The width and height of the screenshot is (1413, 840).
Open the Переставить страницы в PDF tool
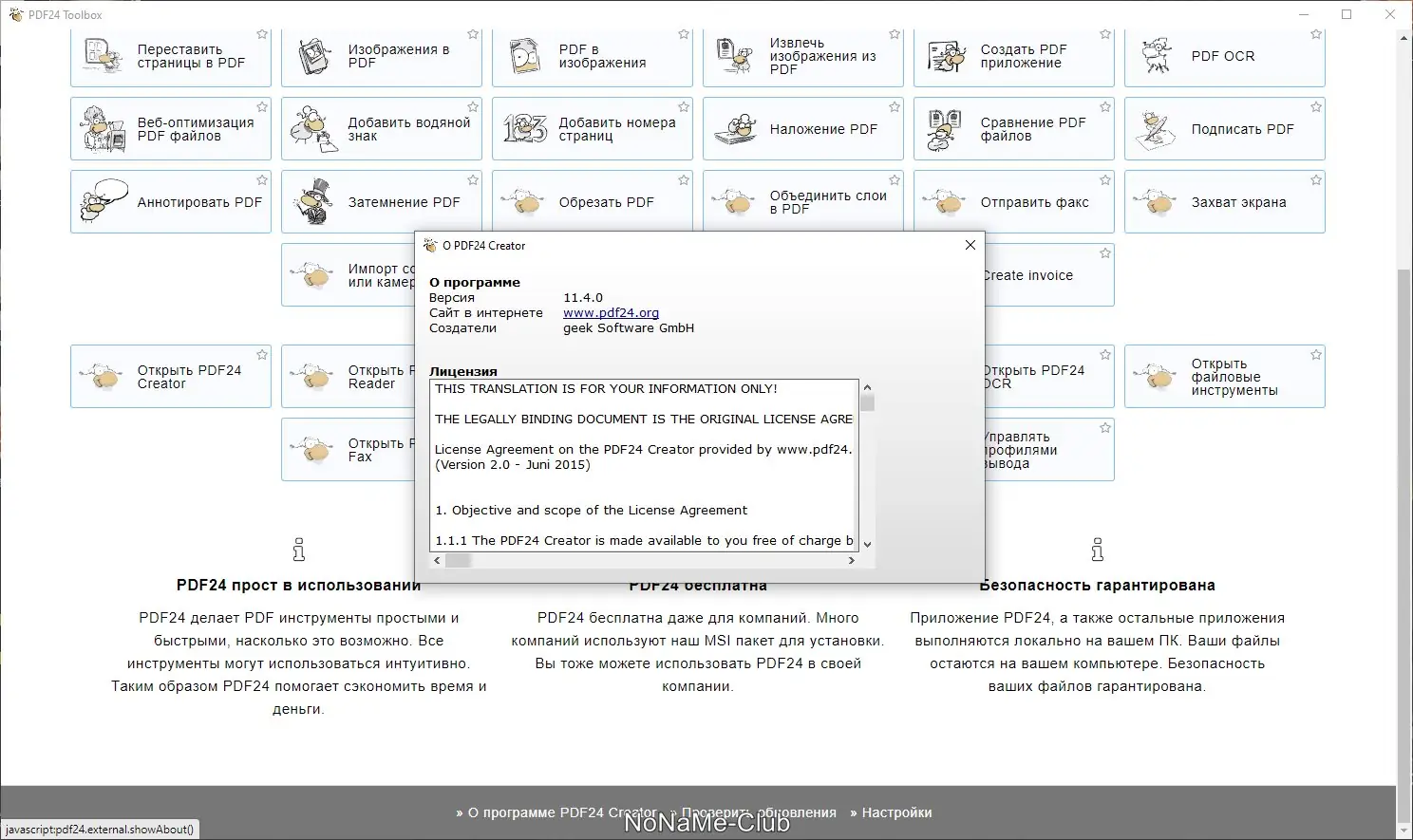(x=171, y=56)
